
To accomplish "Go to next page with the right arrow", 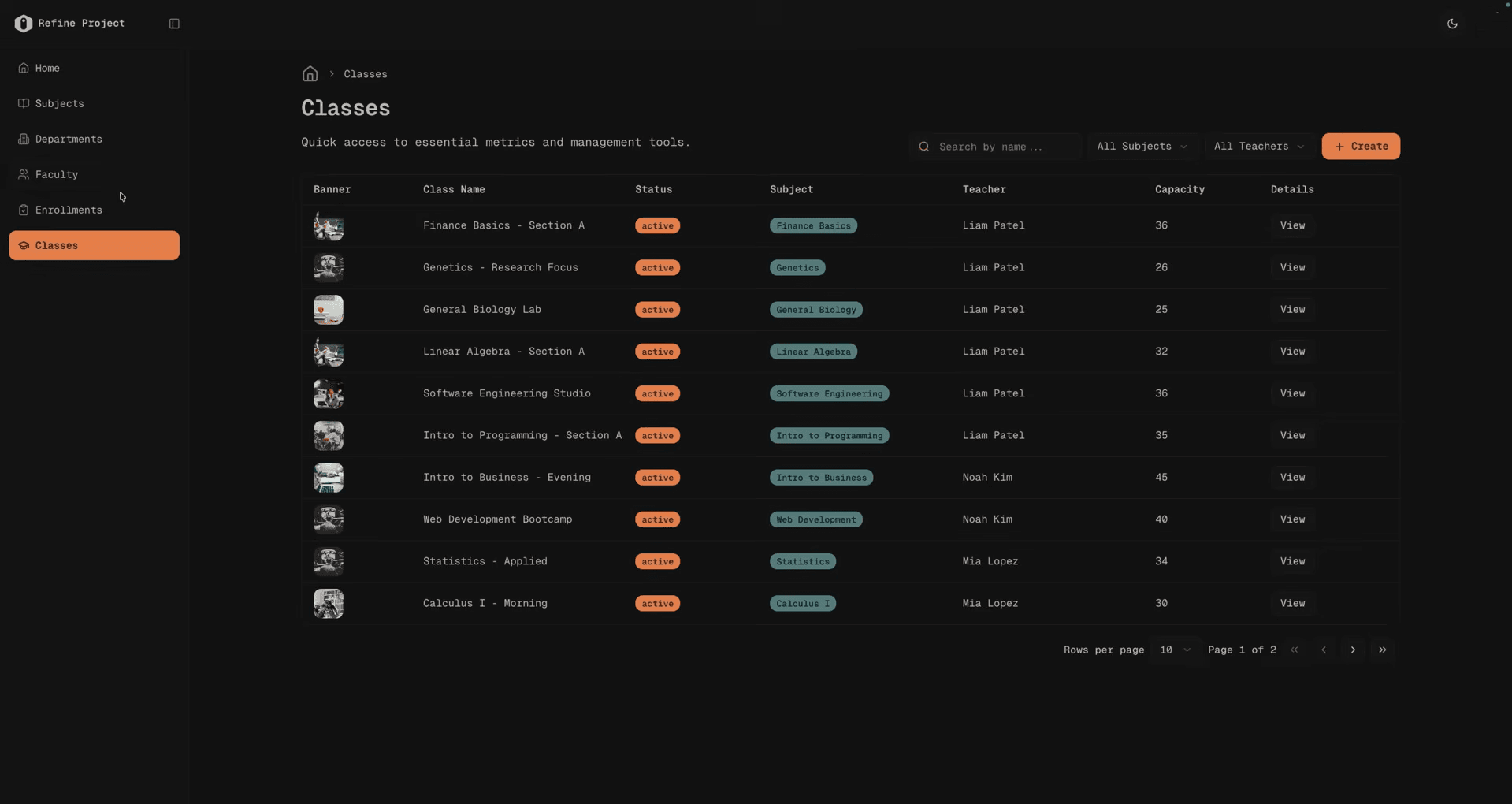I will click(1353, 650).
